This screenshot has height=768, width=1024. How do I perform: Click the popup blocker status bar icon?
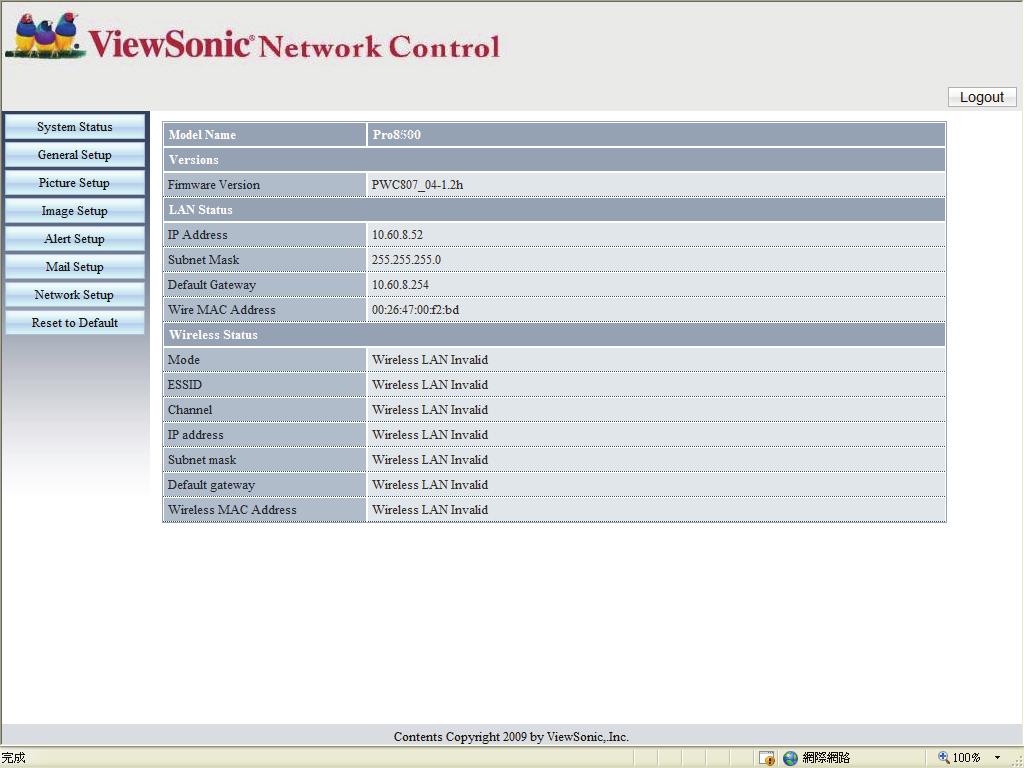pyautogui.click(x=767, y=758)
